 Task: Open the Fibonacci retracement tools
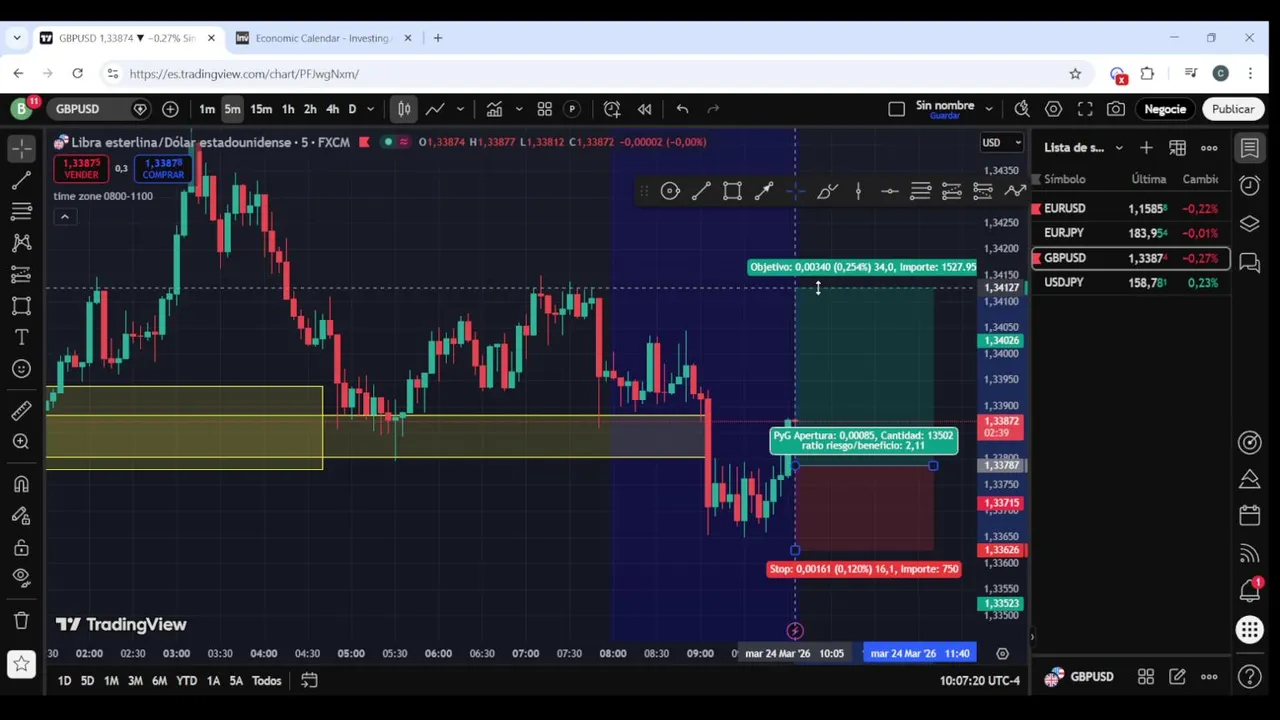(21, 211)
